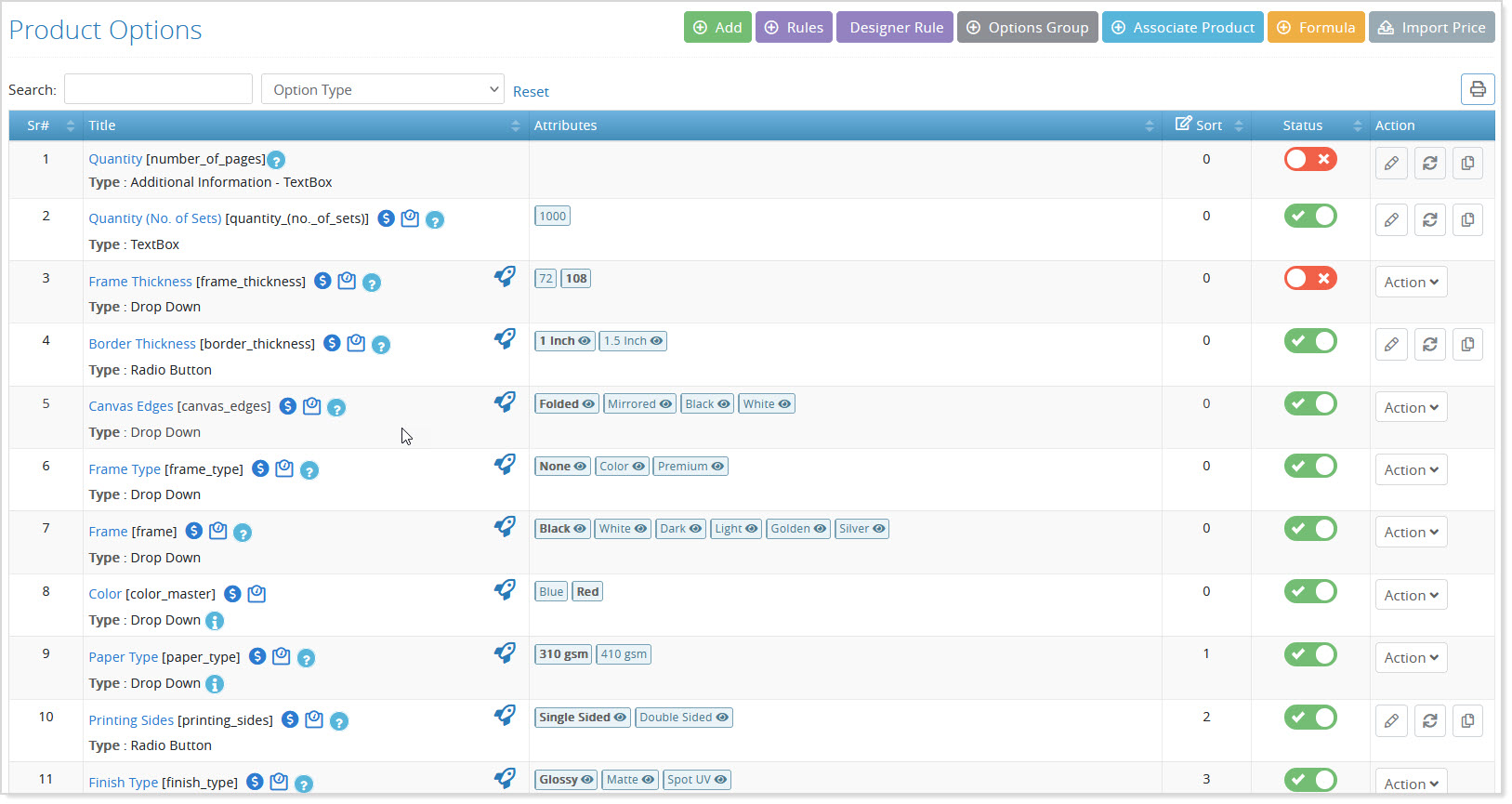Disable the status toggle for Canvas Edges
Viewport: 1512px width, 804px height.
point(1309,403)
